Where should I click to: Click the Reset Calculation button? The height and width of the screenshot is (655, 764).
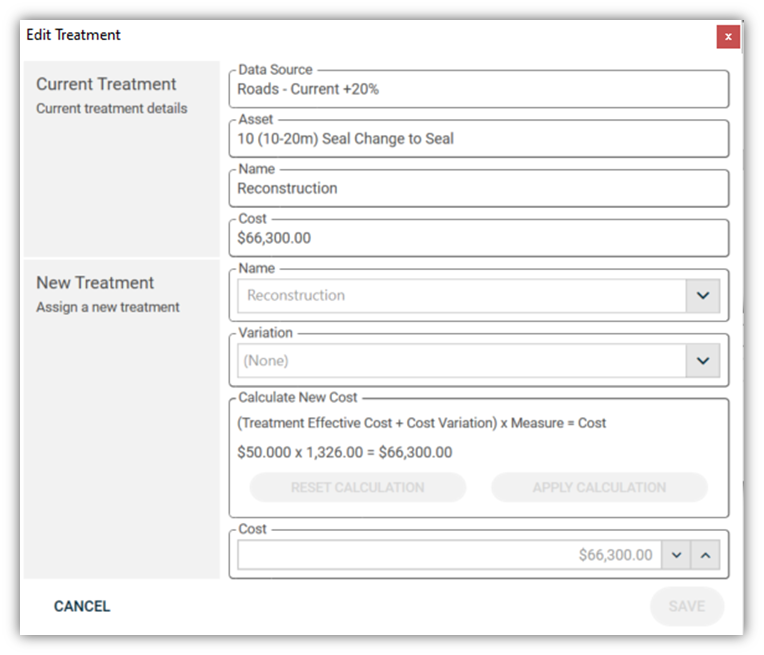pos(358,487)
